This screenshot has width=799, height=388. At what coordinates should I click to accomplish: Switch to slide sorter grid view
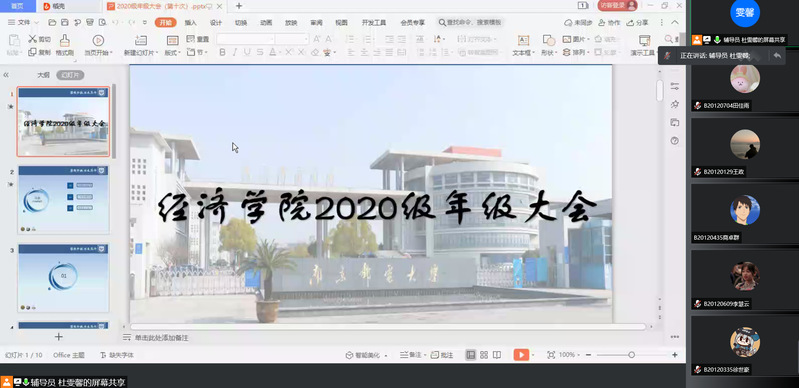[x=484, y=355]
